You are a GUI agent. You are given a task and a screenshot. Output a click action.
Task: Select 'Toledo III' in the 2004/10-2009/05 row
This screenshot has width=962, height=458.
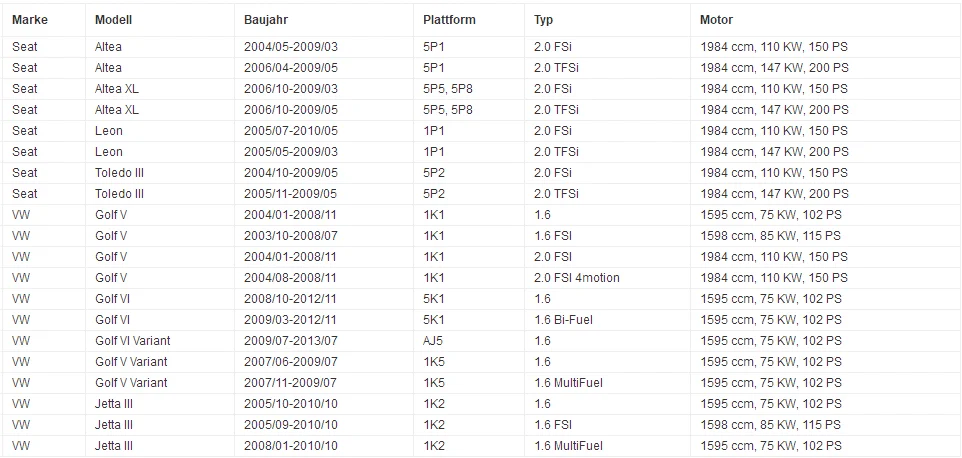[x=119, y=172]
